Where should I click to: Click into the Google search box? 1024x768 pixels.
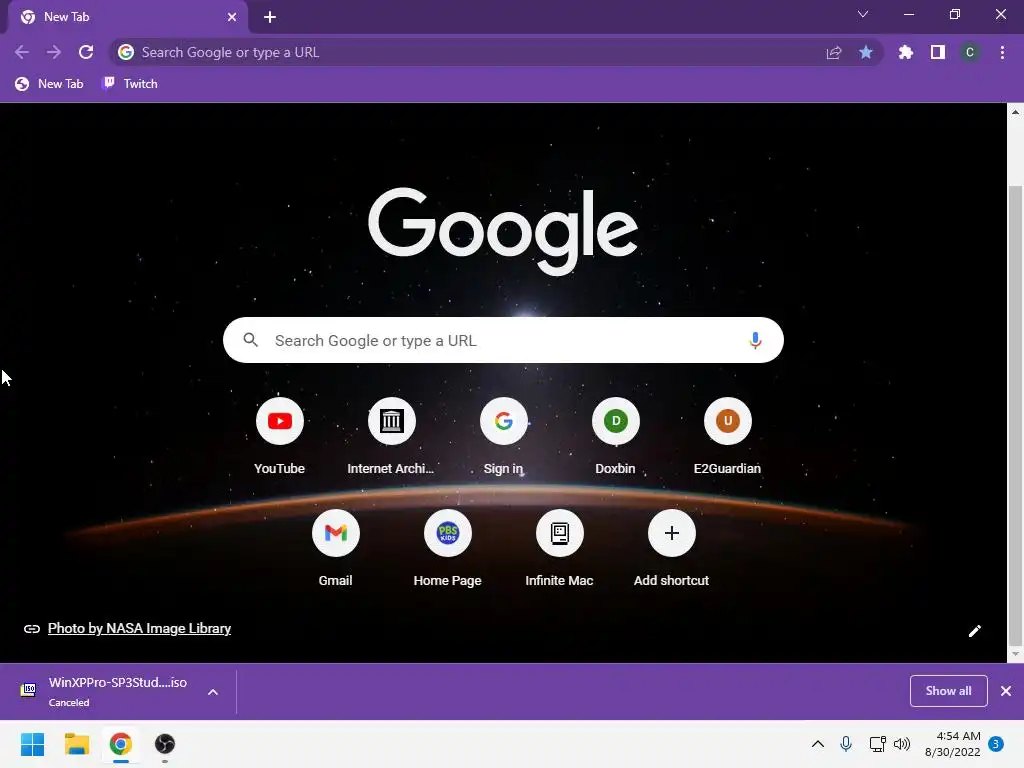tap(503, 340)
